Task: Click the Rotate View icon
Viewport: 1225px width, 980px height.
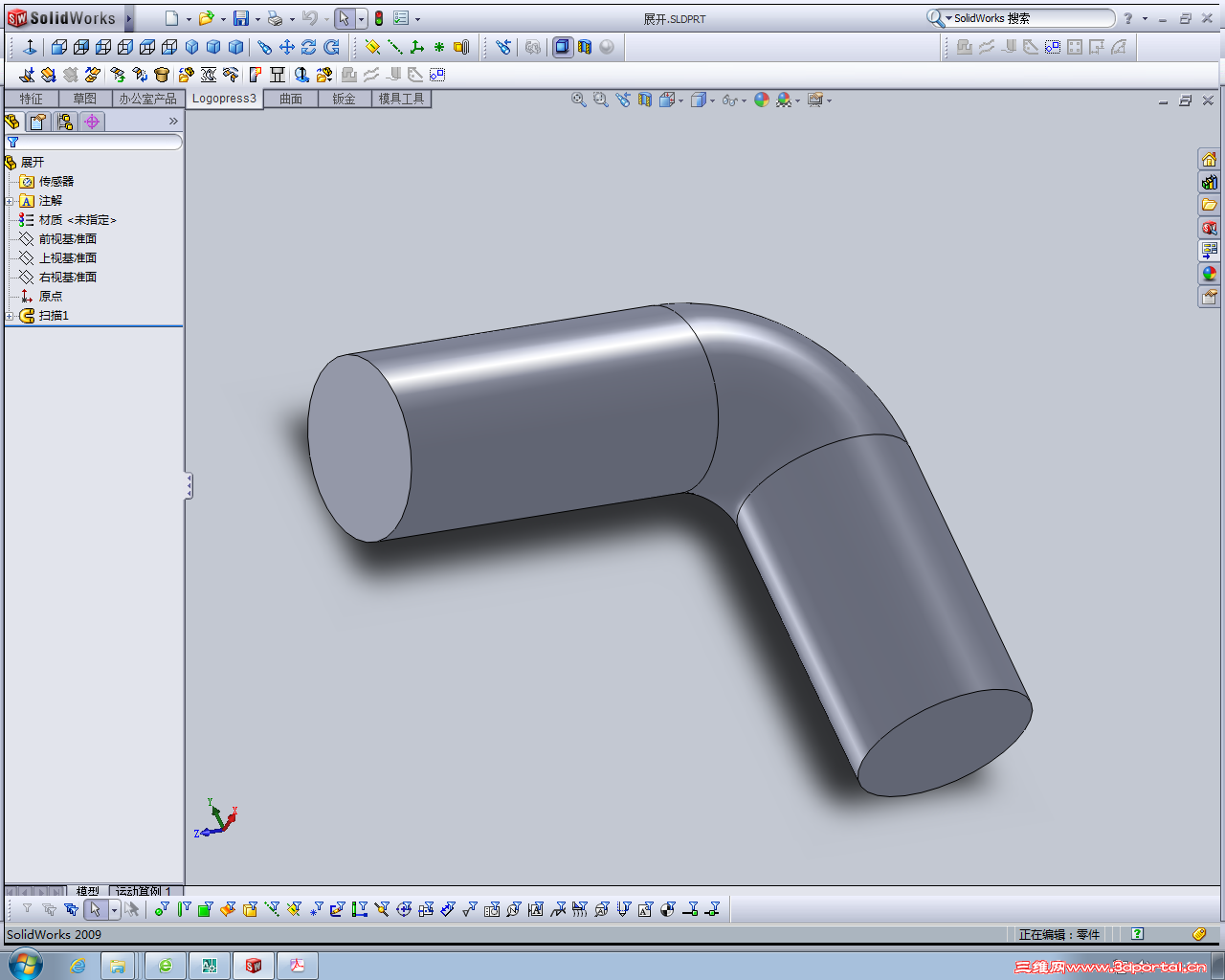Action: [309, 47]
